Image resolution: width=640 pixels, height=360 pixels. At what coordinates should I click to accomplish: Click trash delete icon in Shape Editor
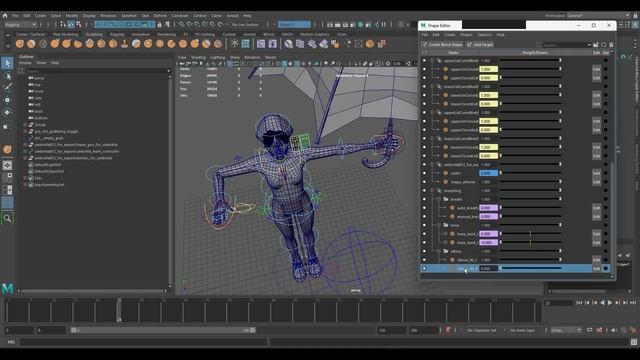tap(611, 44)
